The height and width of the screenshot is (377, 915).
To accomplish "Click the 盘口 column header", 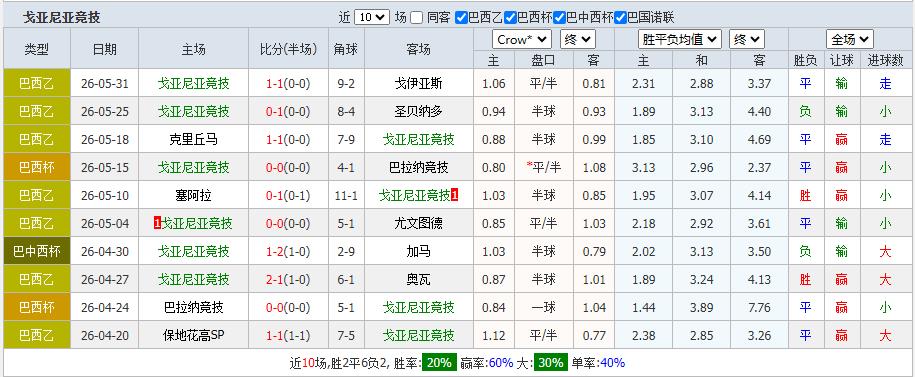I will click(543, 60).
